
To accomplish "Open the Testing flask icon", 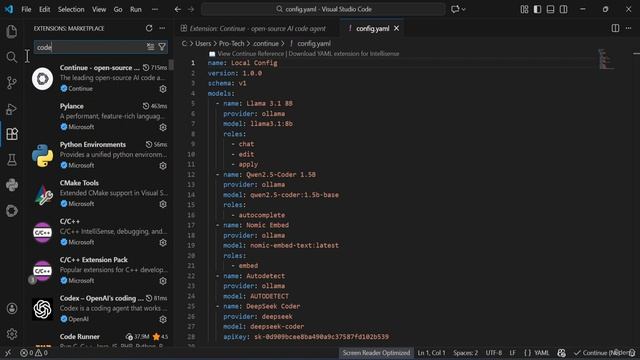I will coord(12,160).
